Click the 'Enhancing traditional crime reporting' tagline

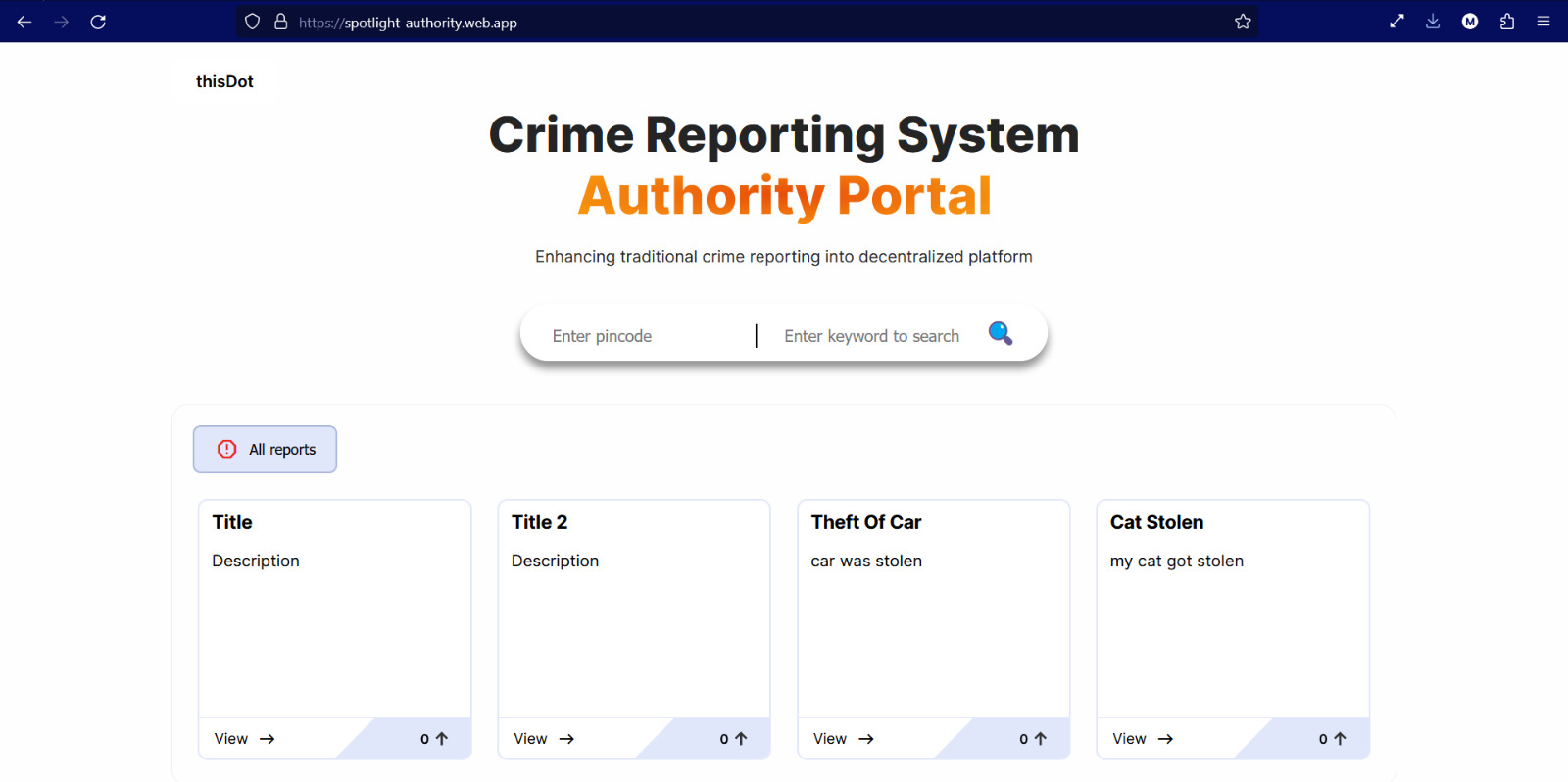pyautogui.click(x=784, y=257)
